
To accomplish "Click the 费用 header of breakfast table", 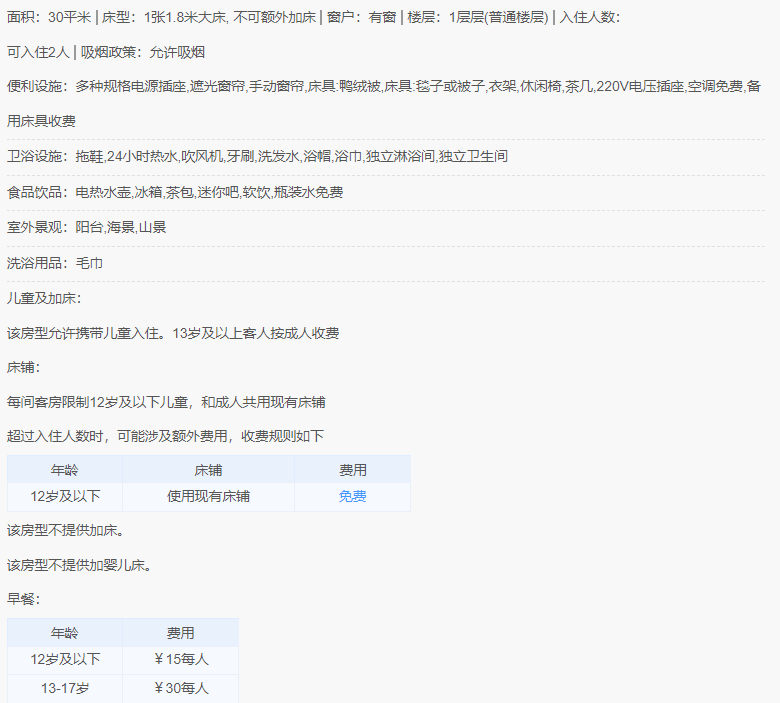I will pos(181,633).
